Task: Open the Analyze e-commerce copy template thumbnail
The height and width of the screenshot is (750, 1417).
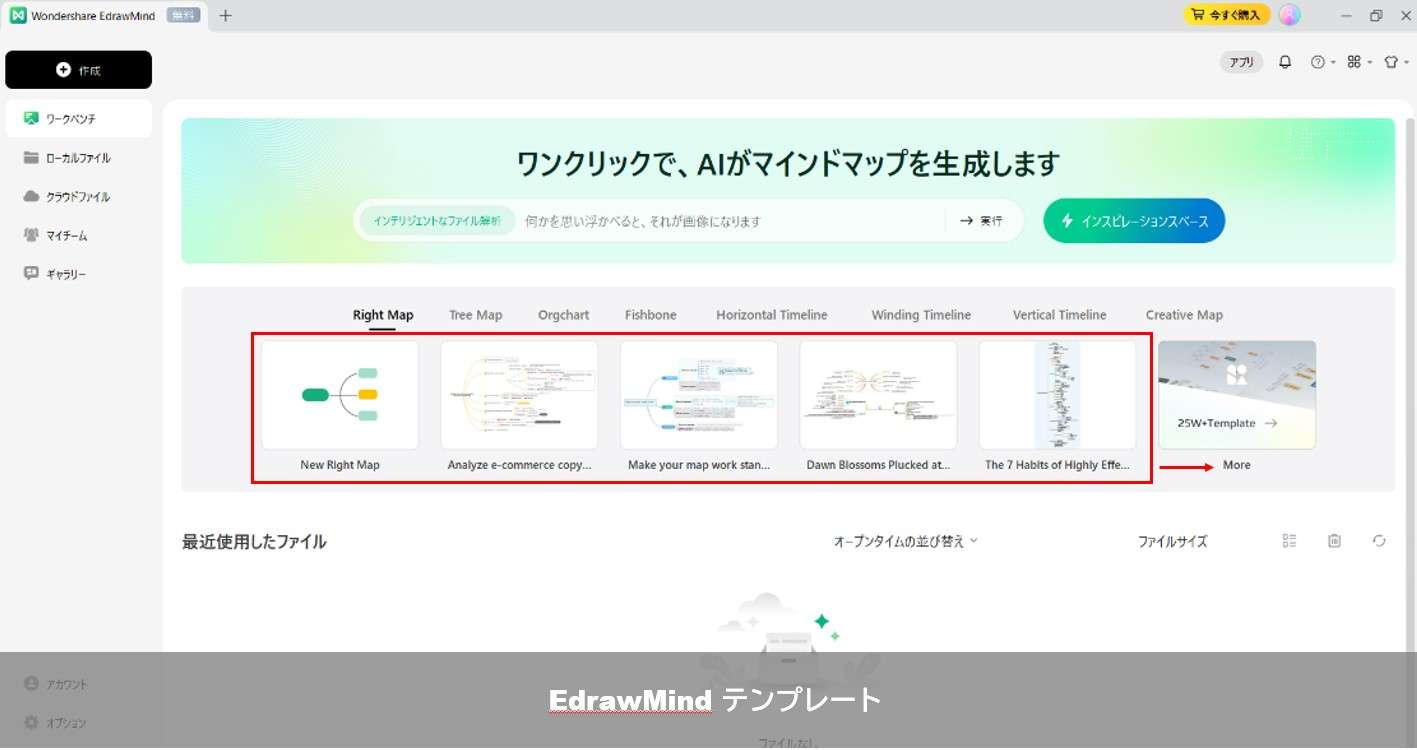Action: pos(519,395)
